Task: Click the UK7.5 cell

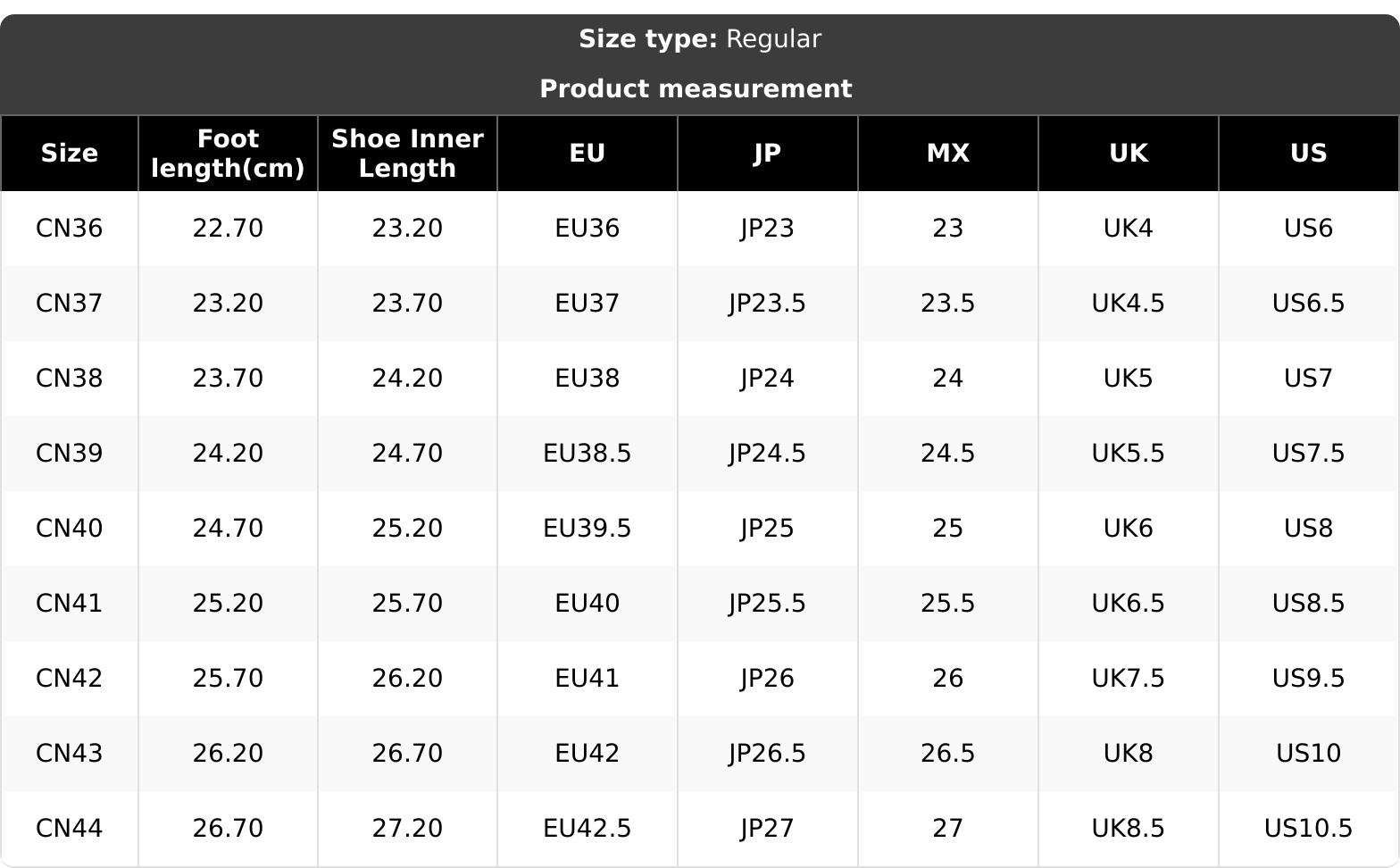Action: point(1128,679)
